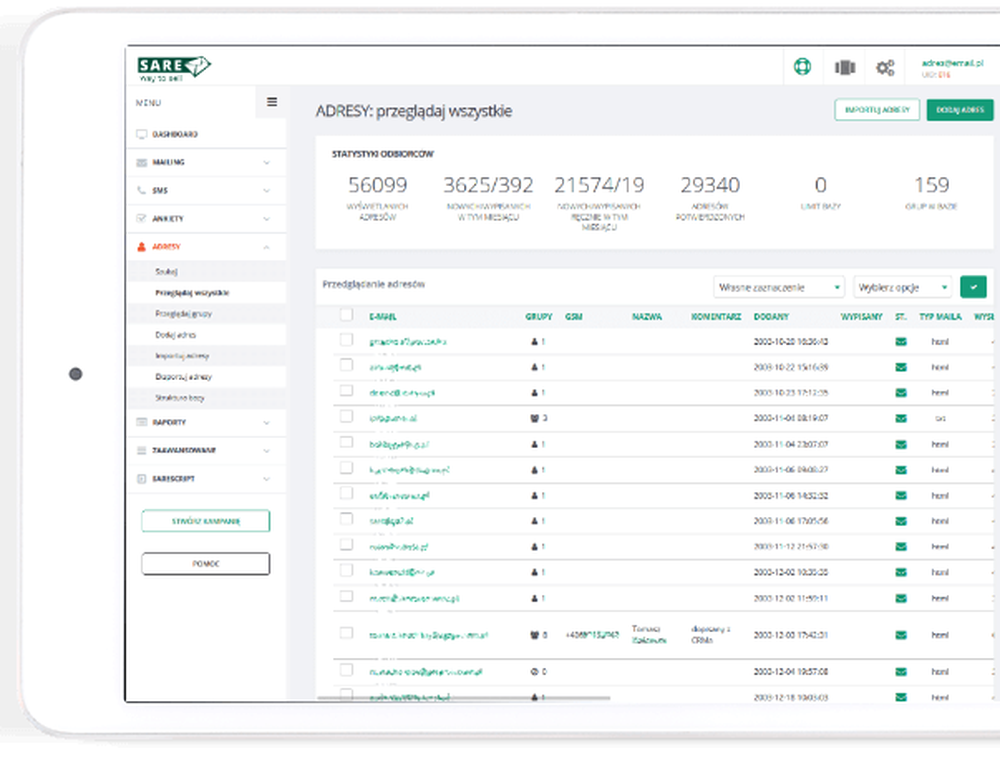1000x761 pixels.
Task: Check the row added 10-20 10:36
Action: (x=346, y=339)
